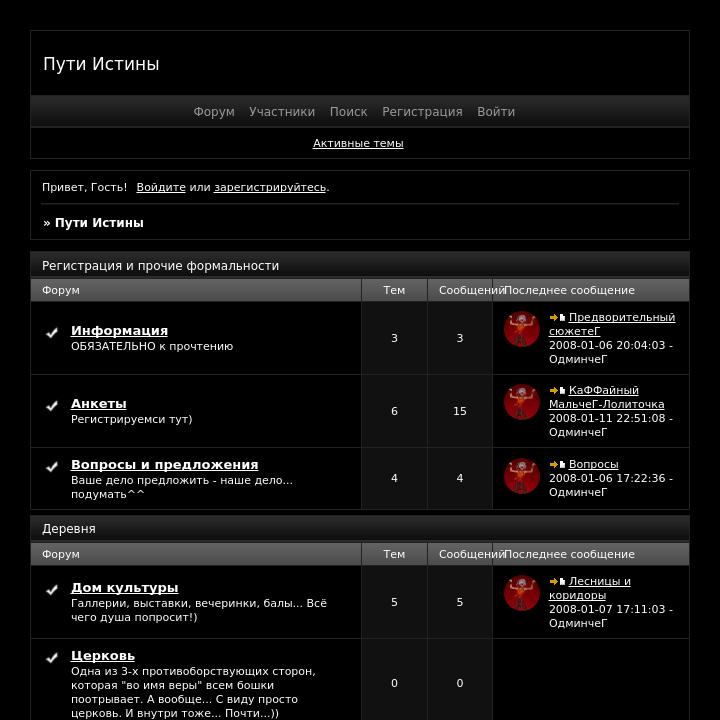The image size is (720, 720).
Task: Click description ОБЯЗАТЕЛЬНО к прочтению
Action: click(x=152, y=346)
